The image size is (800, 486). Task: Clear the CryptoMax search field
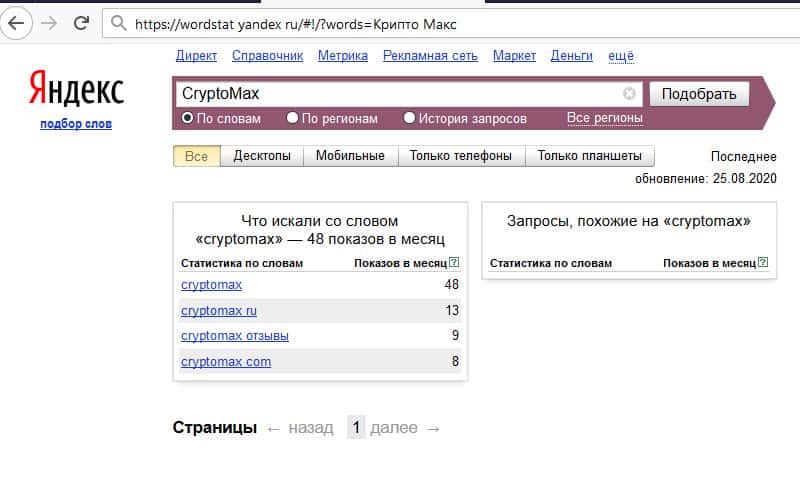pyautogui.click(x=629, y=94)
